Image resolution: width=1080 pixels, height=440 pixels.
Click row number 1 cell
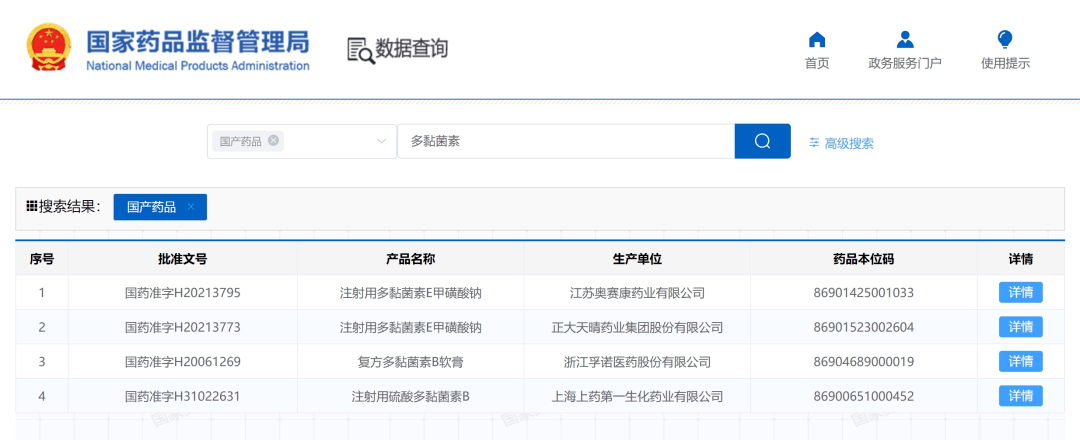[x=42, y=293]
